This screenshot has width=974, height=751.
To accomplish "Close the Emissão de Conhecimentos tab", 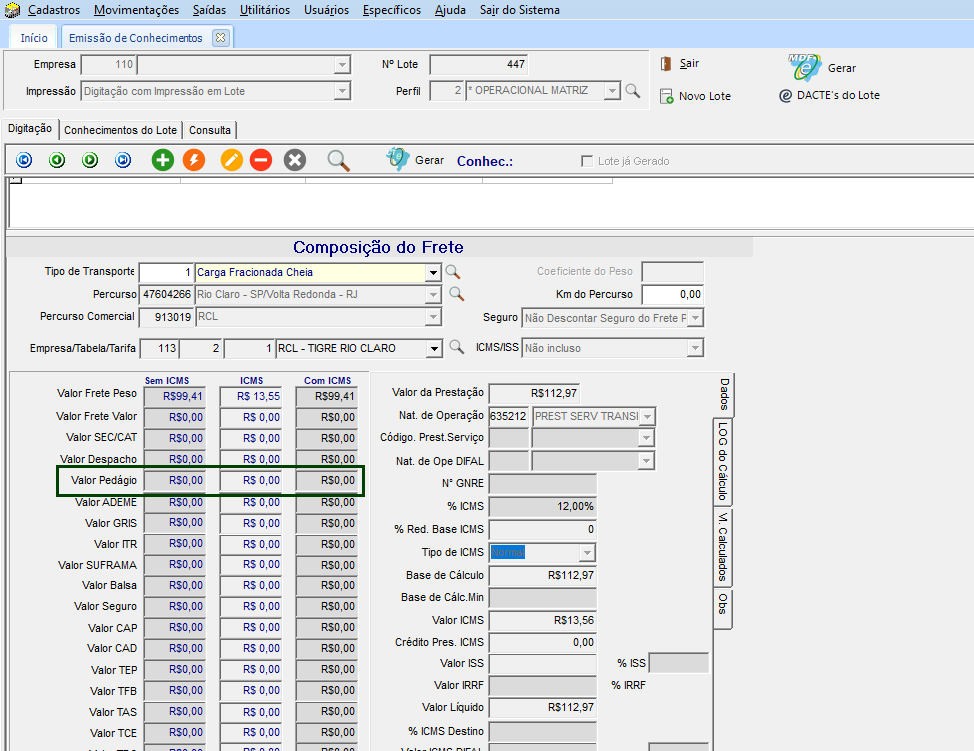I will point(221,38).
